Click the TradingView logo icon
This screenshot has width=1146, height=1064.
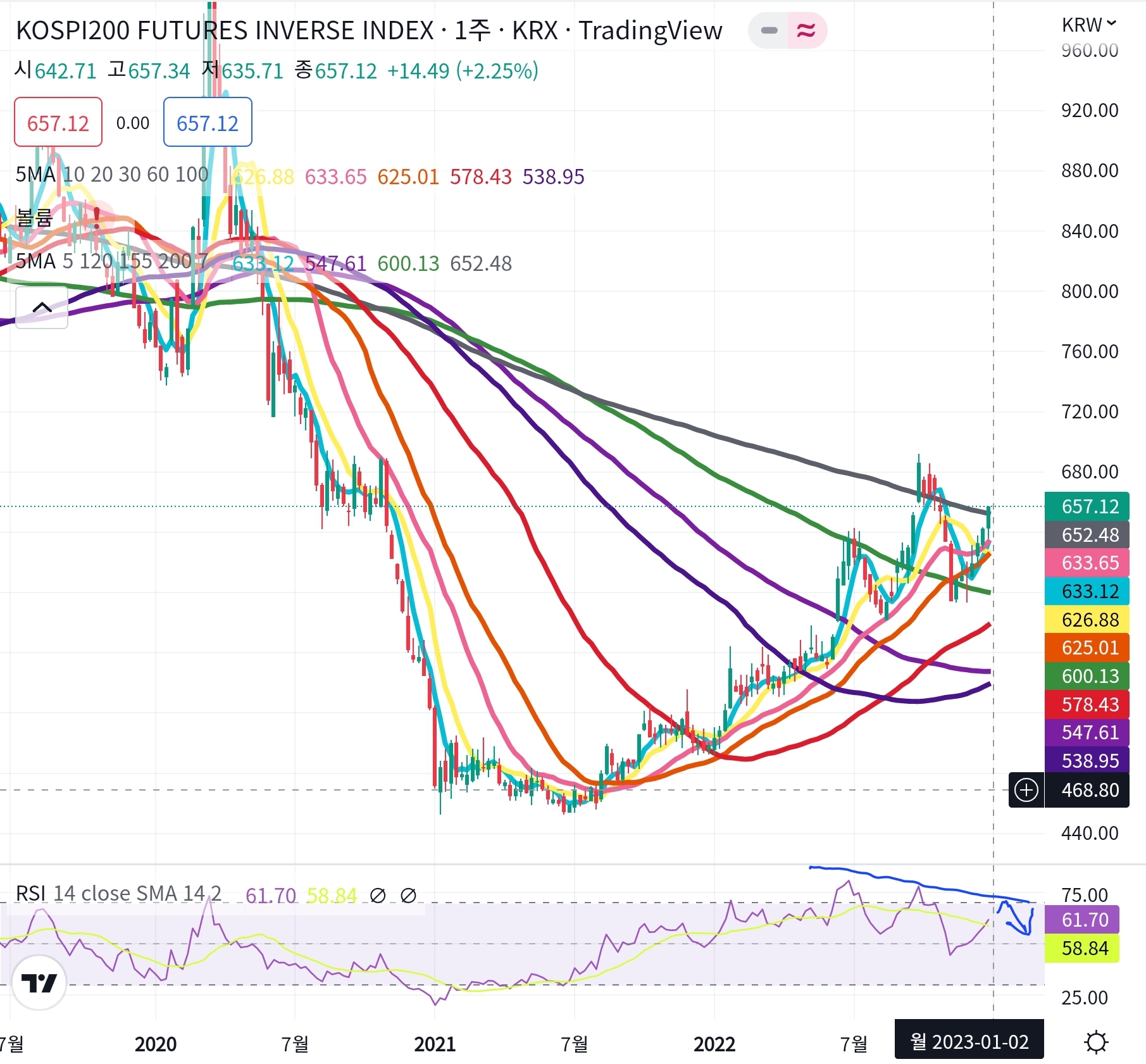point(39,983)
